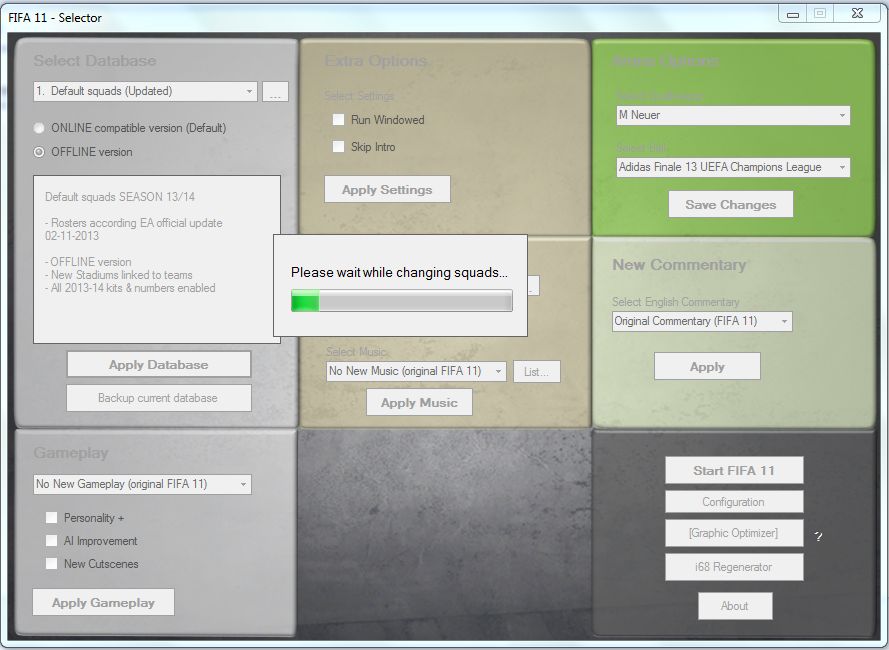This screenshot has height=650, width=889.
Task: Click the i68 Regenerator button
Action: tap(734, 567)
